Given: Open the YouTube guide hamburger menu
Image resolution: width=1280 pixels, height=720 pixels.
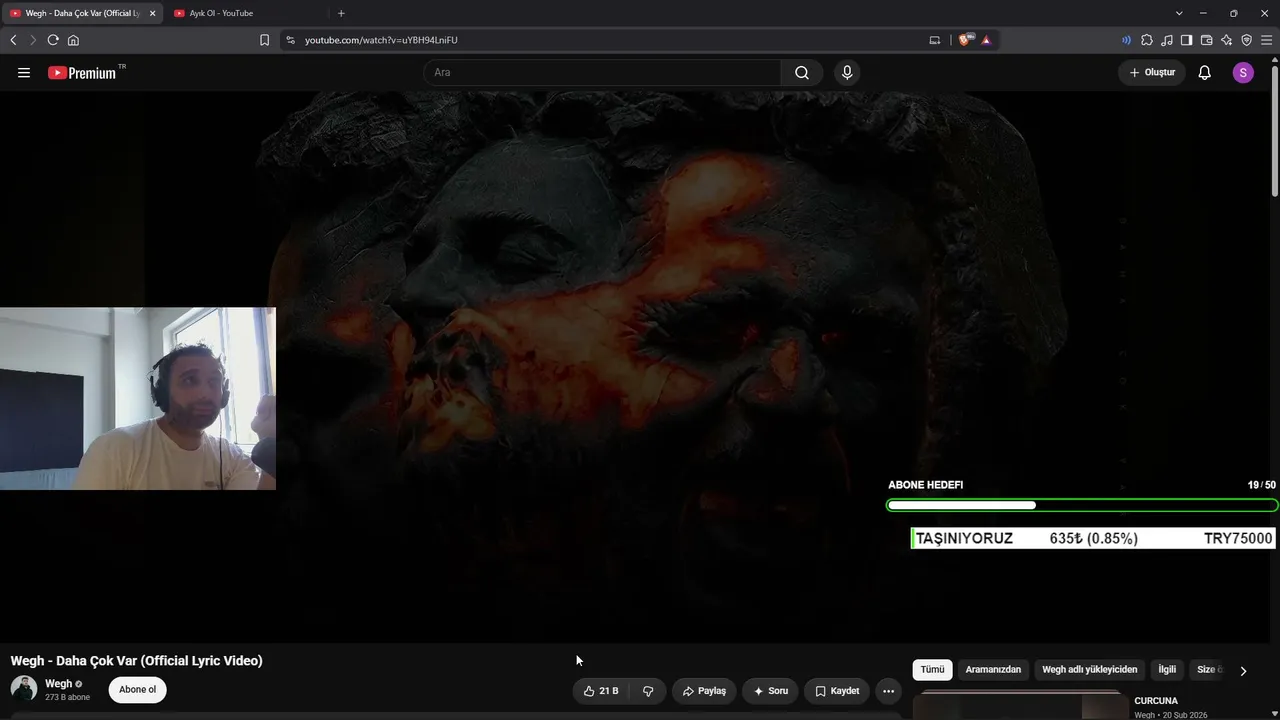Looking at the screenshot, I should [24, 73].
